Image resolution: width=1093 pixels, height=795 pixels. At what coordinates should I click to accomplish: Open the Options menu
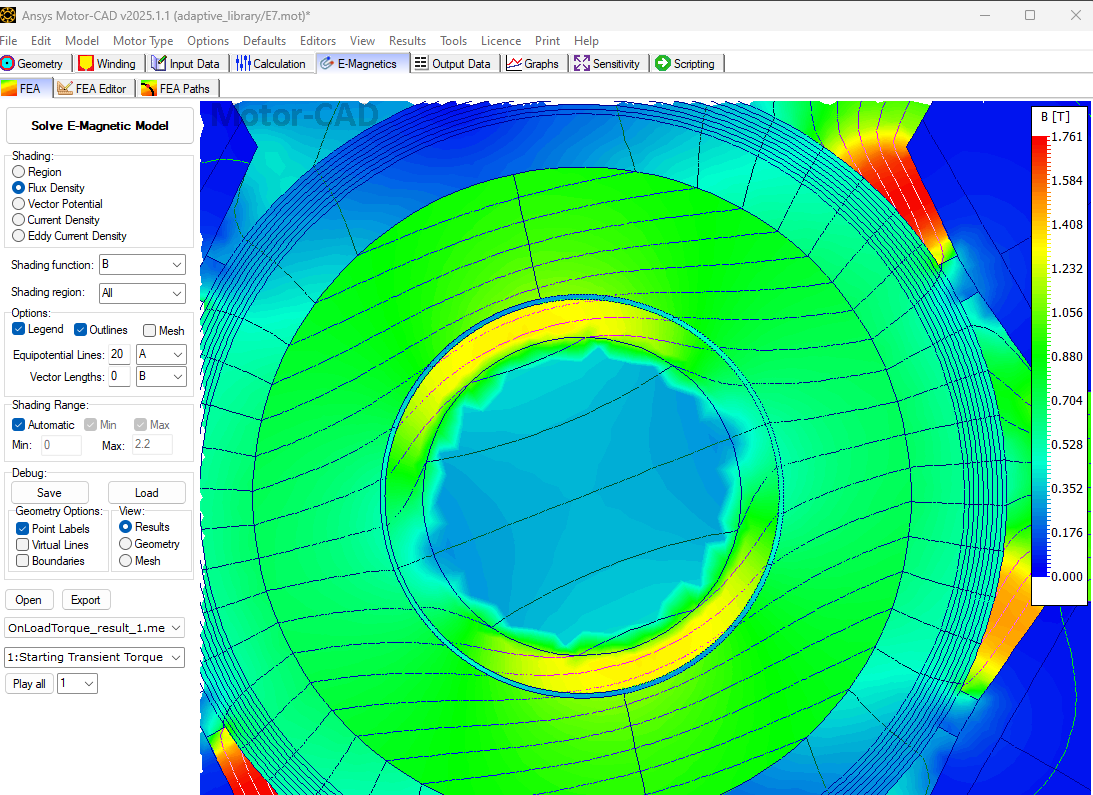[208, 41]
